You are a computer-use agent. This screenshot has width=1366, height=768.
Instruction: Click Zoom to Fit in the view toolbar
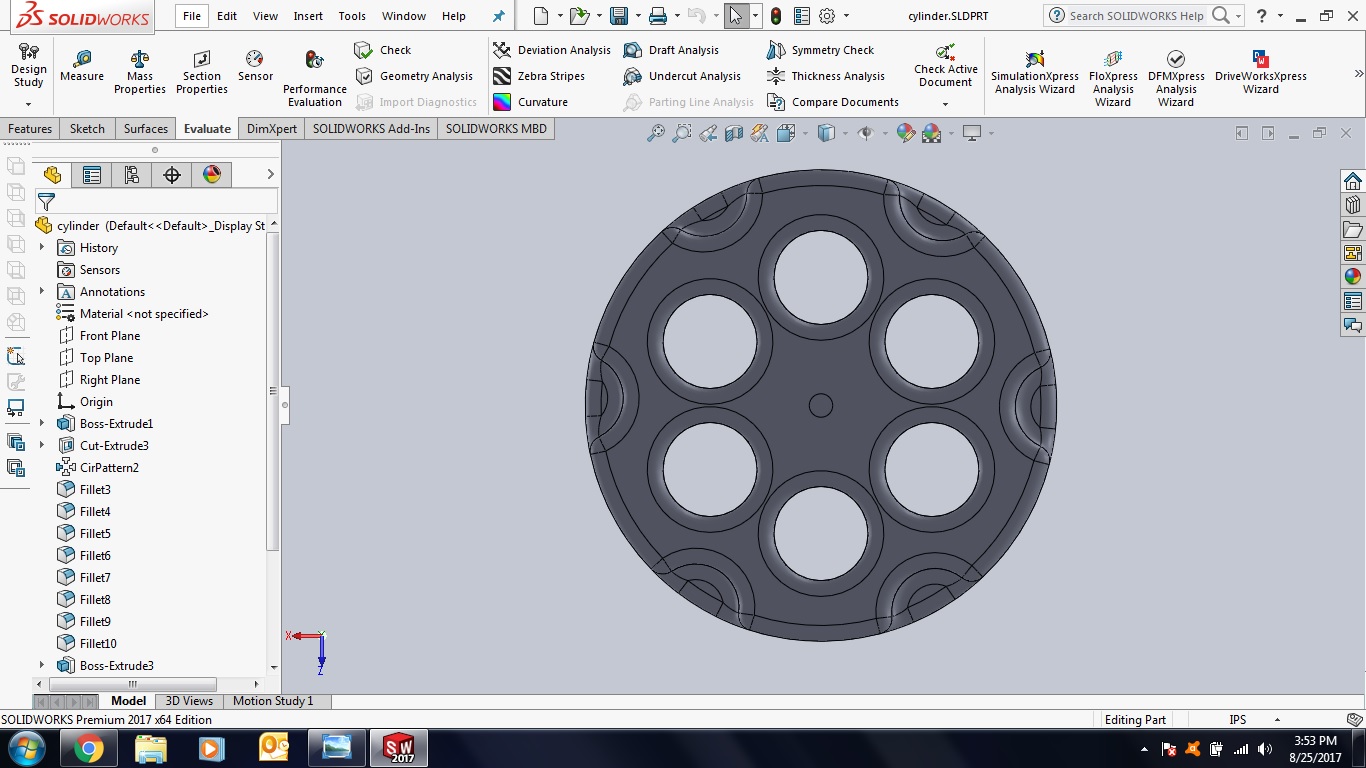click(x=656, y=133)
